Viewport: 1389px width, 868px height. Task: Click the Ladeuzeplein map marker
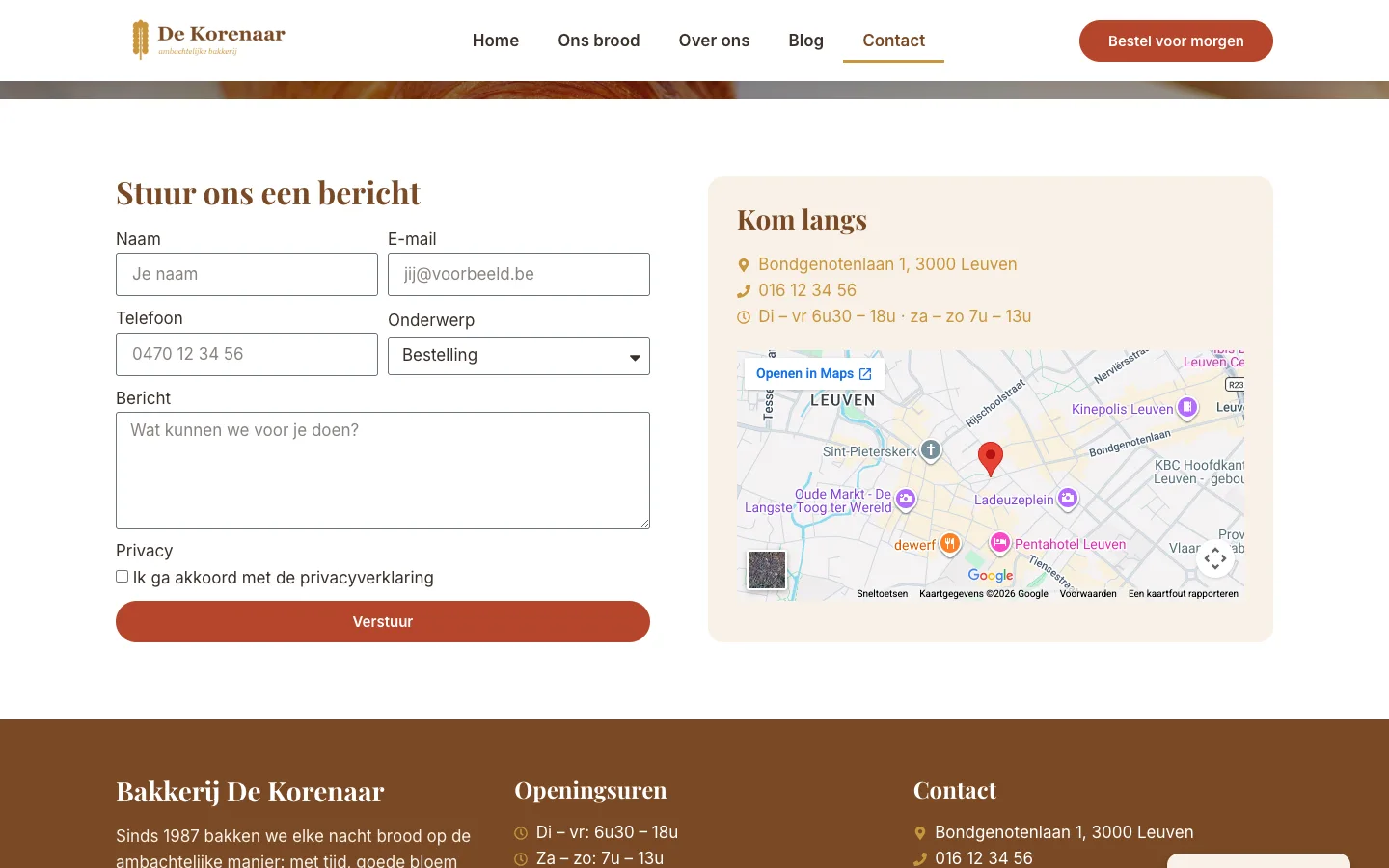coord(1068,499)
